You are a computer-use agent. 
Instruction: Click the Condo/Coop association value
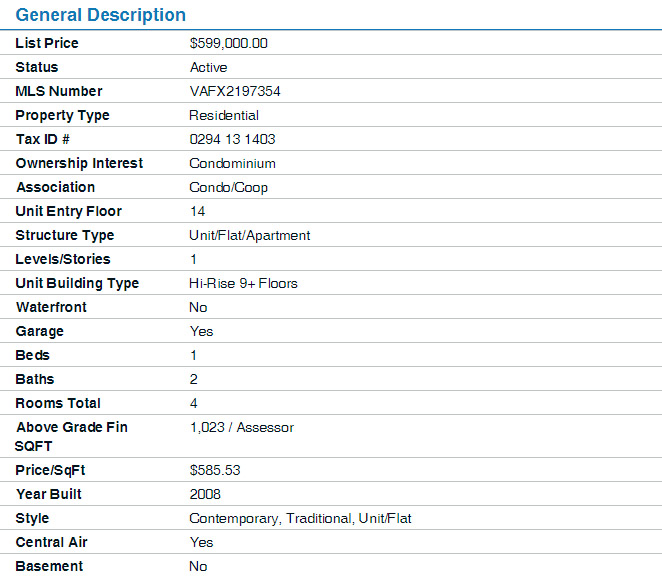[228, 187]
